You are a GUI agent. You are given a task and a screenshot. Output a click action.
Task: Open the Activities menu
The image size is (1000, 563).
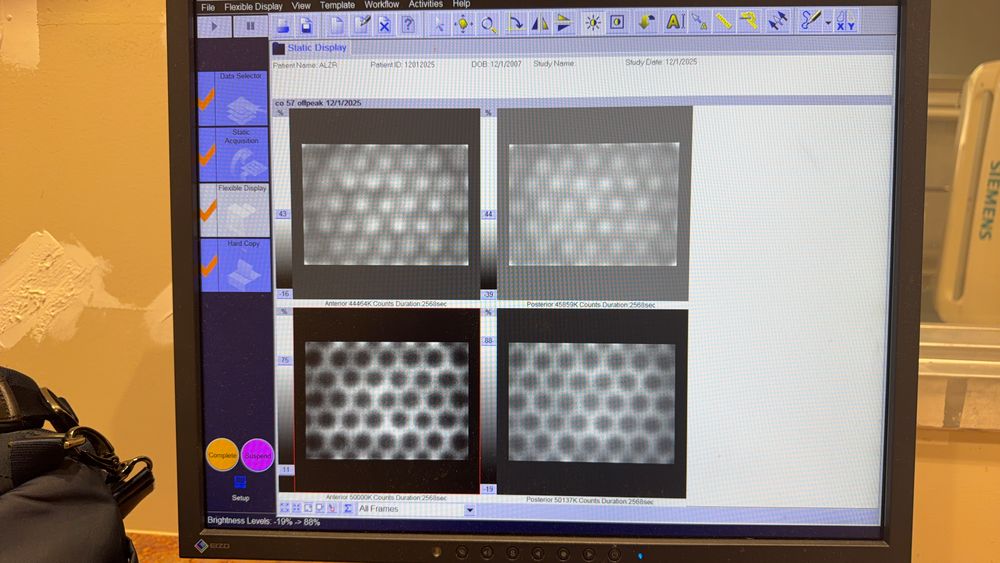coord(426,4)
